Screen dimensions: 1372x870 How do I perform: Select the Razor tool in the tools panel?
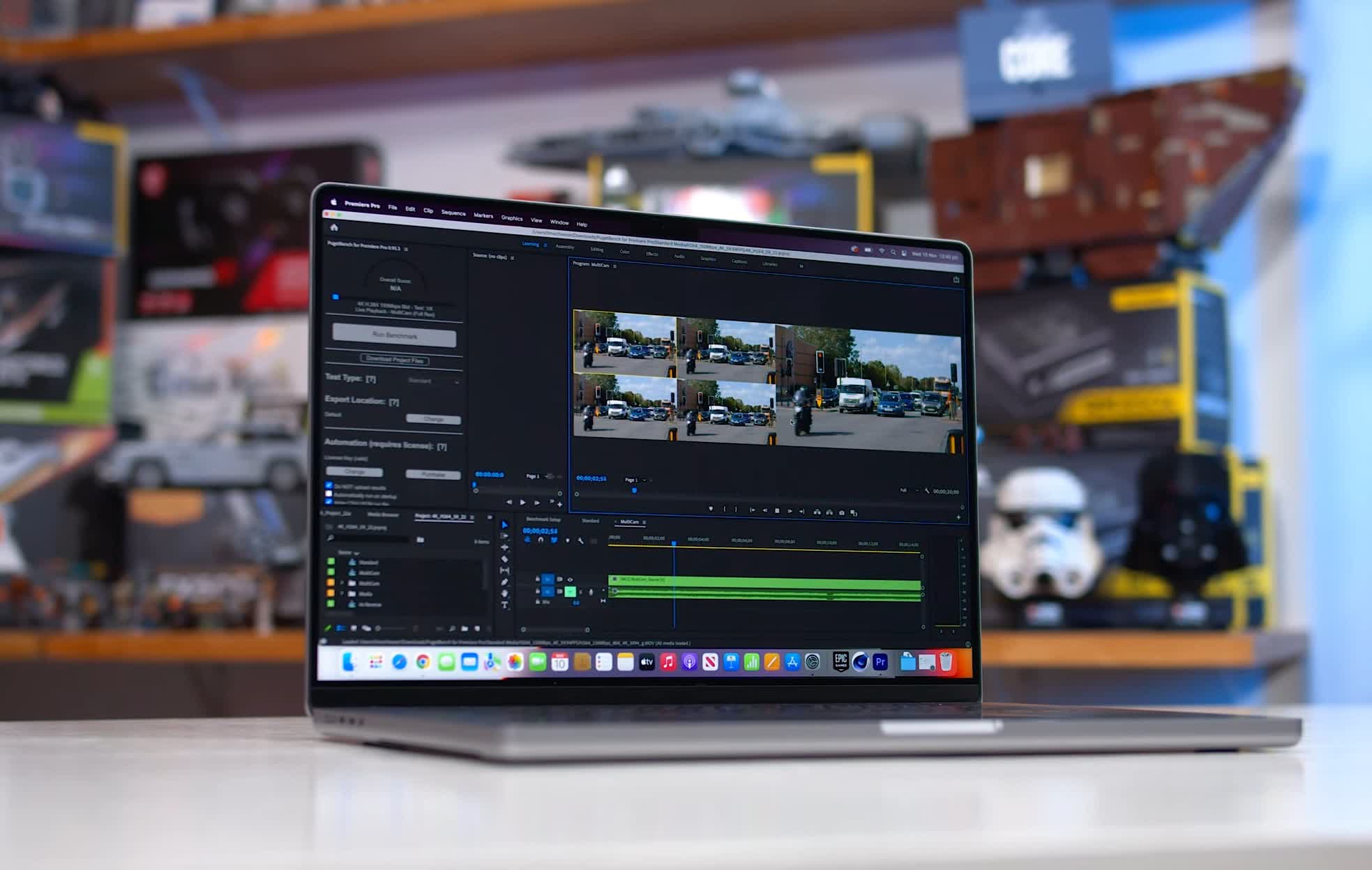pos(504,559)
